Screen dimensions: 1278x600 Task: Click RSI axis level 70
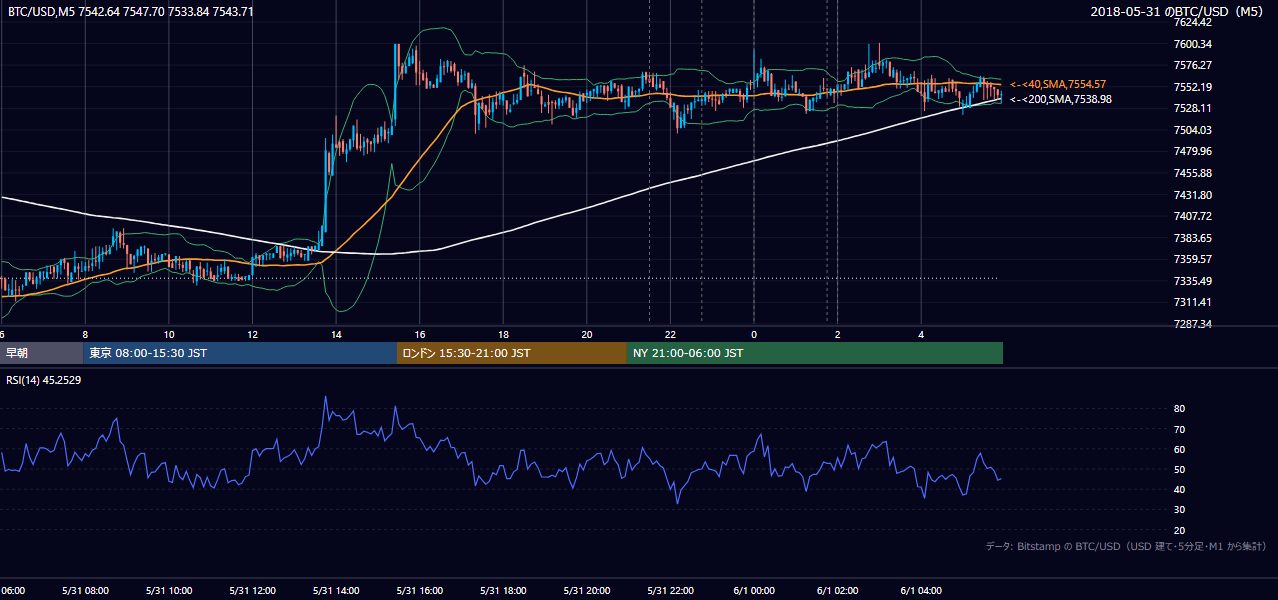1179,429
